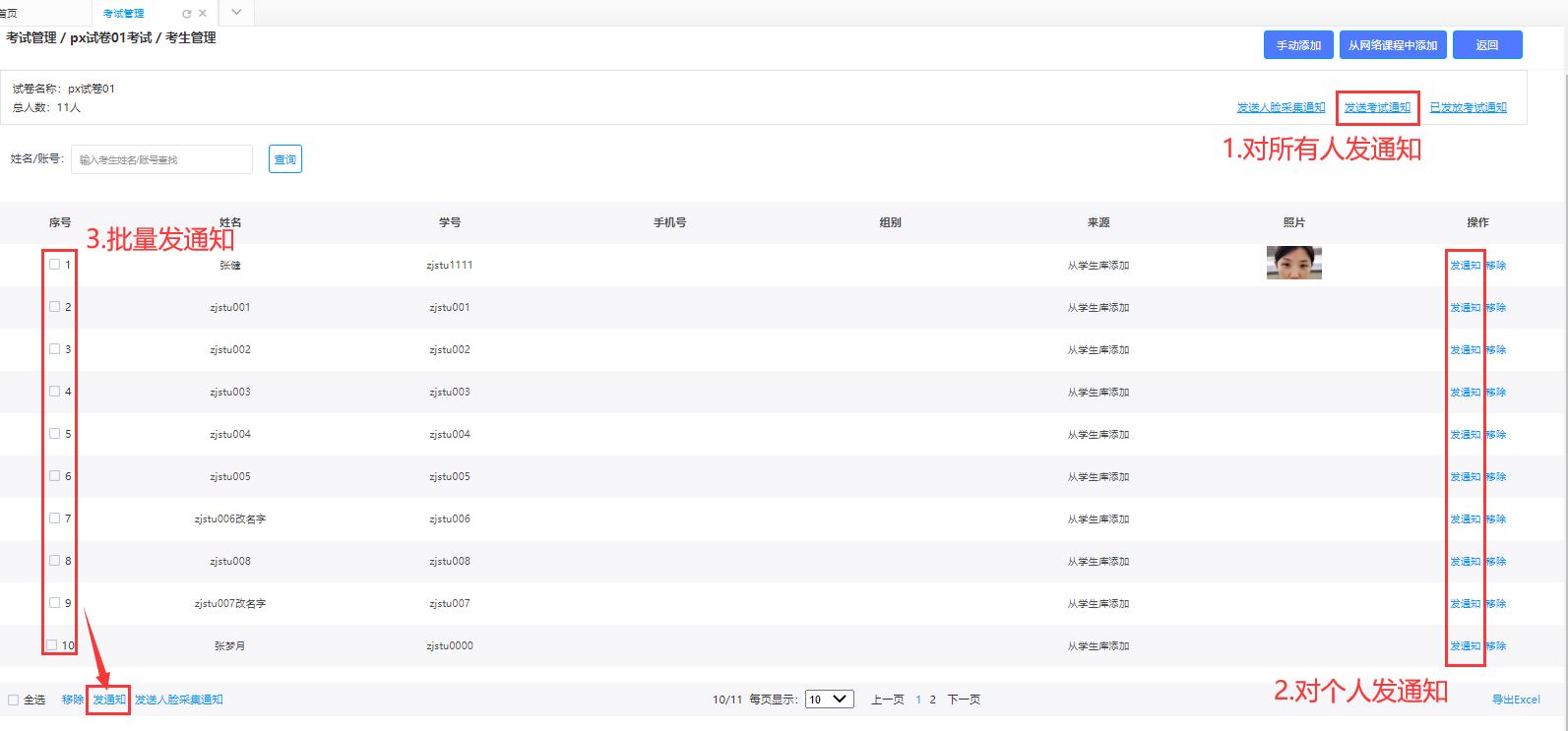Open the 已发放考试通知 link
Viewport: 1568px width, 731px height.
pos(1468,107)
